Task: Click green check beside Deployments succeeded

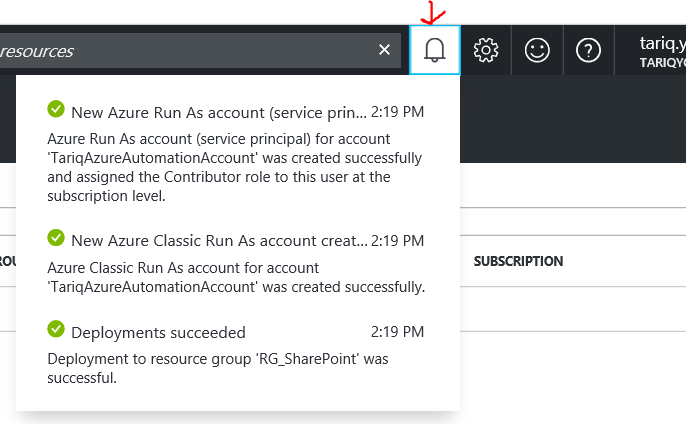Action: point(56,329)
